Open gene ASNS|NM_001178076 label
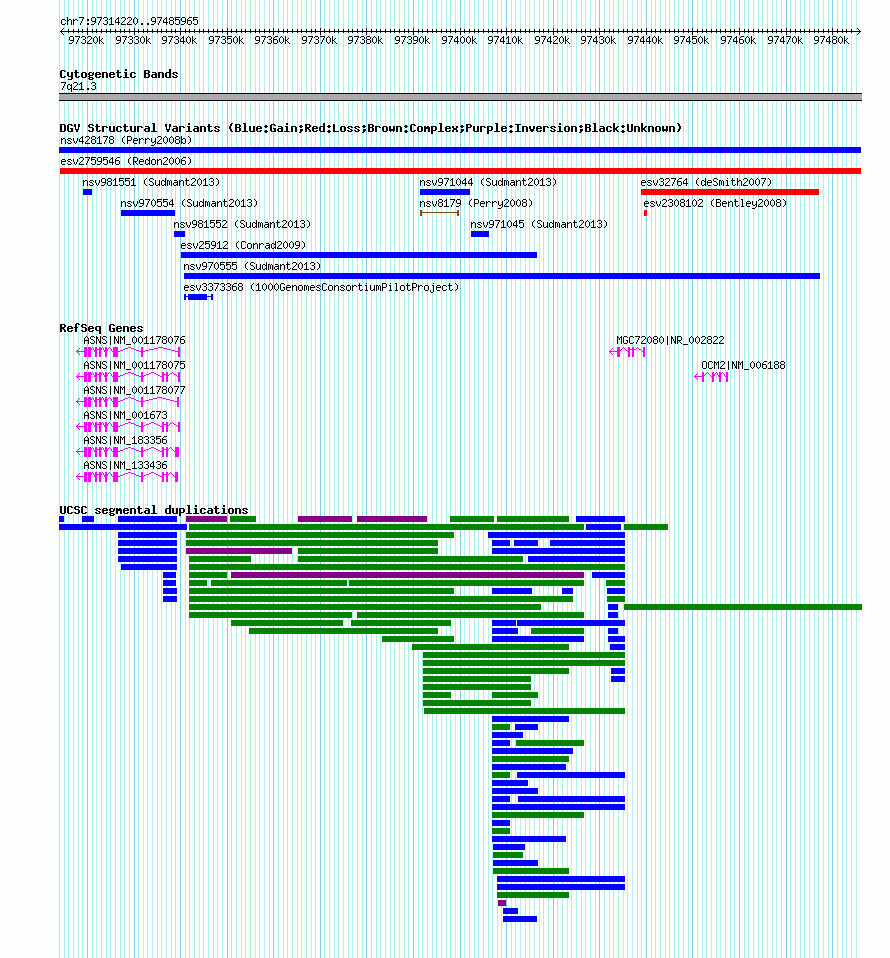Screen dimensions: 890x958 tap(134, 340)
